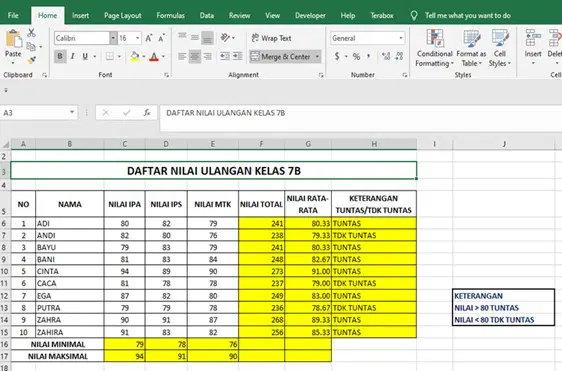
Task: Open the font name Calibri dropdown
Action: [113, 38]
